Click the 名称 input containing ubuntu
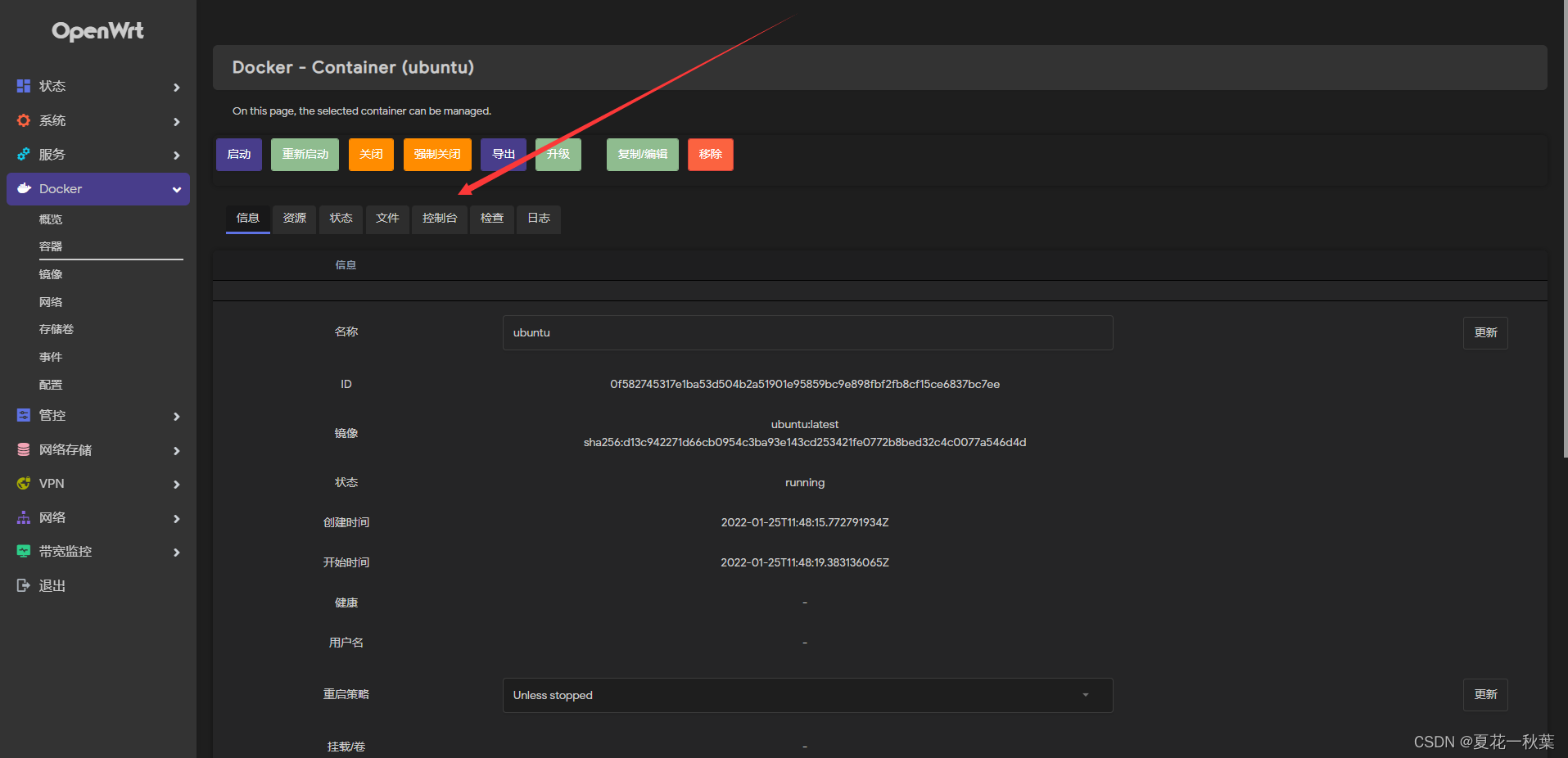Image resolution: width=1568 pixels, height=758 pixels. point(807,332)
